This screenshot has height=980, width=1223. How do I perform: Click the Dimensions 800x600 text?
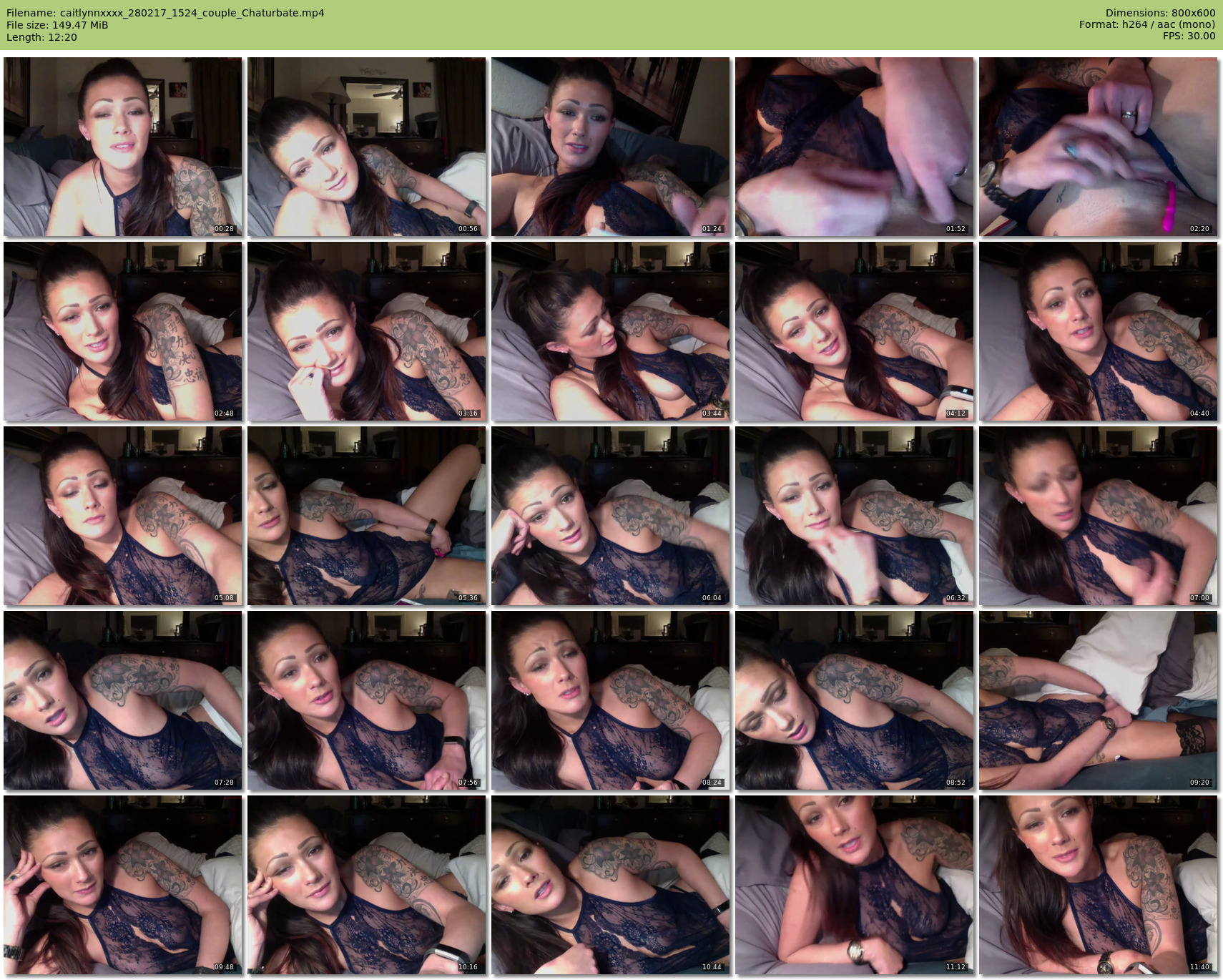(1160, 13)
